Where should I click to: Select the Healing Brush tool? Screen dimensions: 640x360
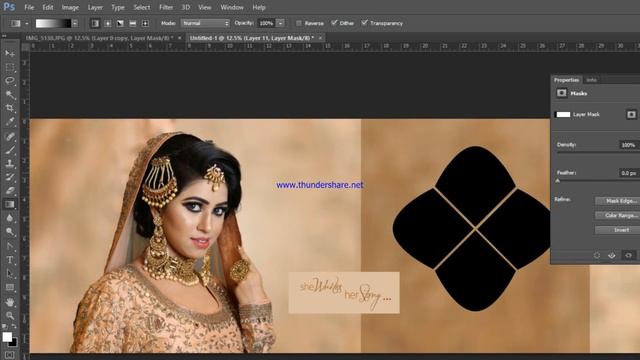click(10, 137)
